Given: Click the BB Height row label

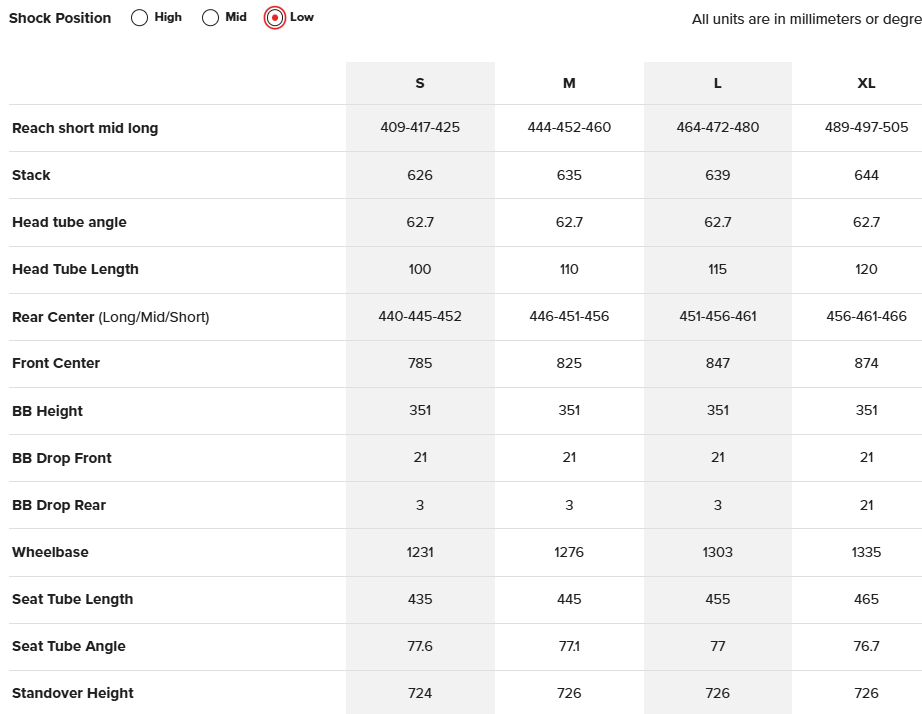Looking at the screenshot, I should coord(47,411).
